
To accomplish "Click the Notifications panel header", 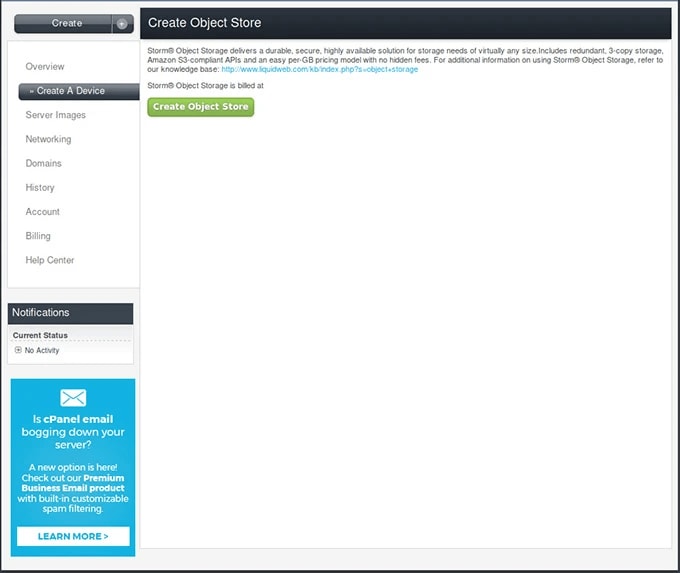I will coord(70,313).
